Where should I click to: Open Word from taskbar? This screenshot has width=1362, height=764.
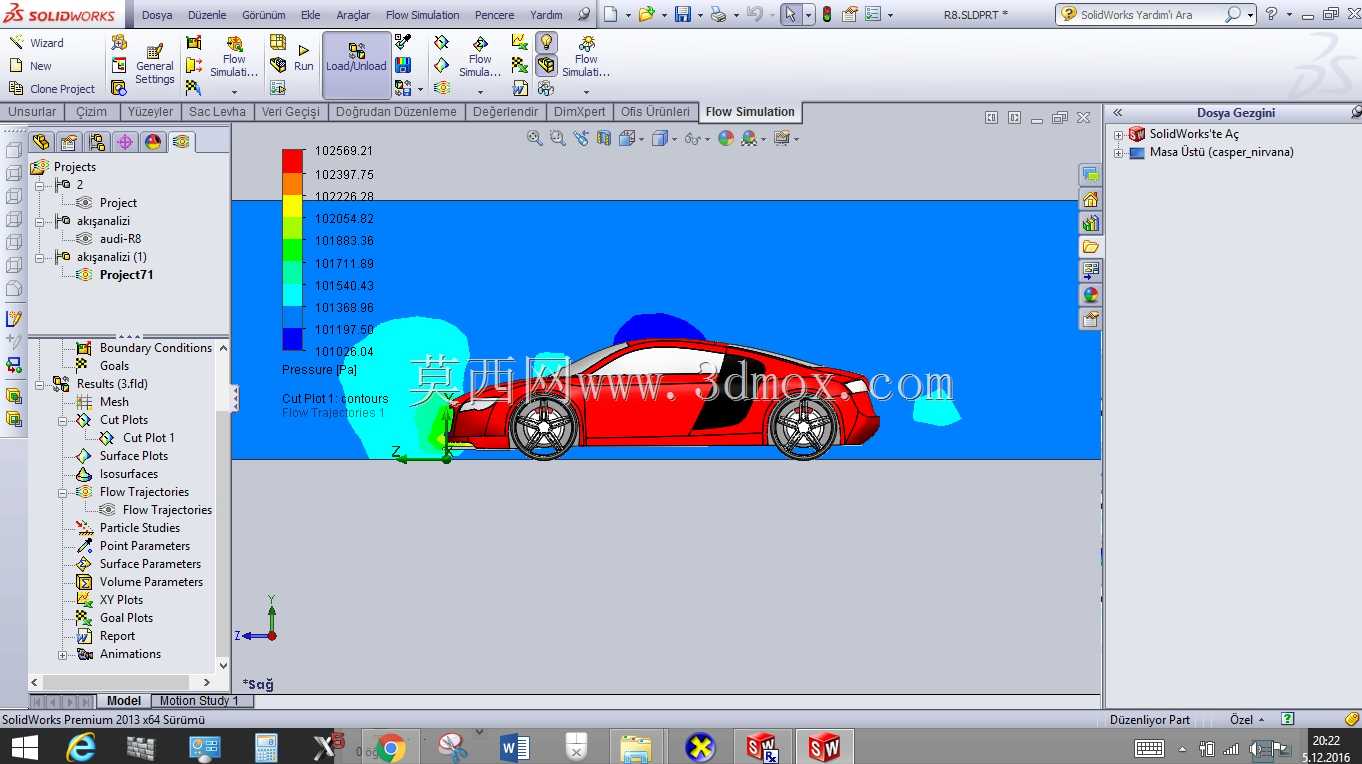pyautogui.click(x=515, y=747)
